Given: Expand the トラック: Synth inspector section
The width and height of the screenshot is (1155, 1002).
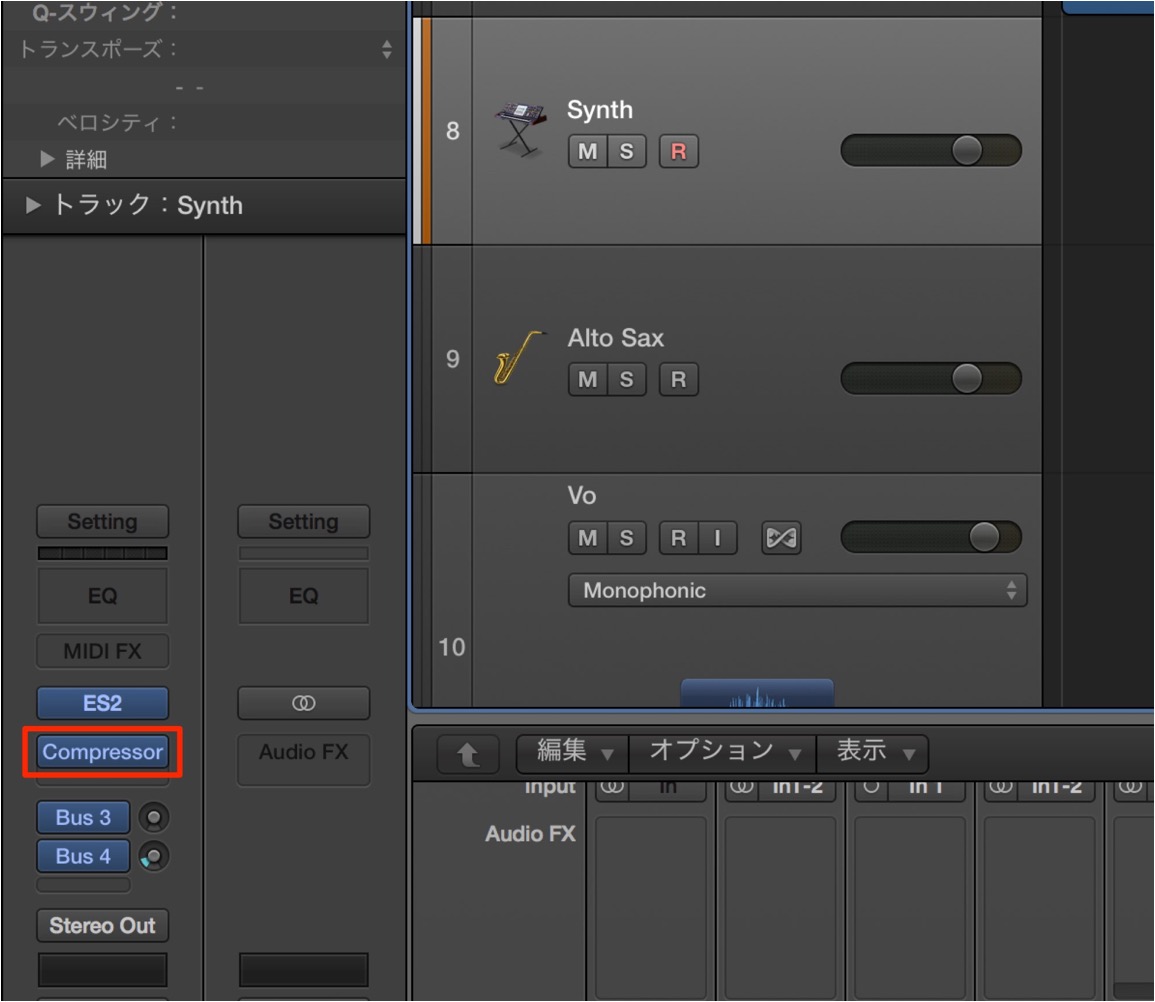Looking at the screenshot, I should [32, 205].
